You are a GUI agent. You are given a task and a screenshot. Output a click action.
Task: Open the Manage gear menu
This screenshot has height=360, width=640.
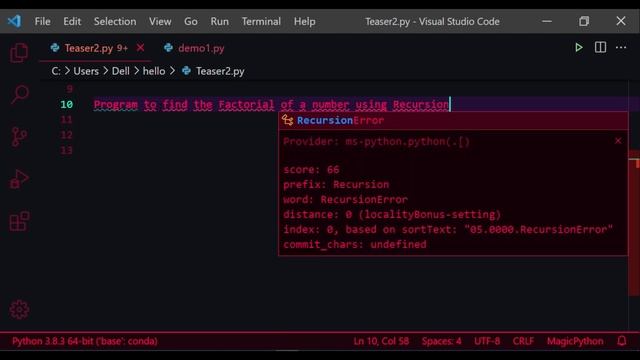[19, 310]
